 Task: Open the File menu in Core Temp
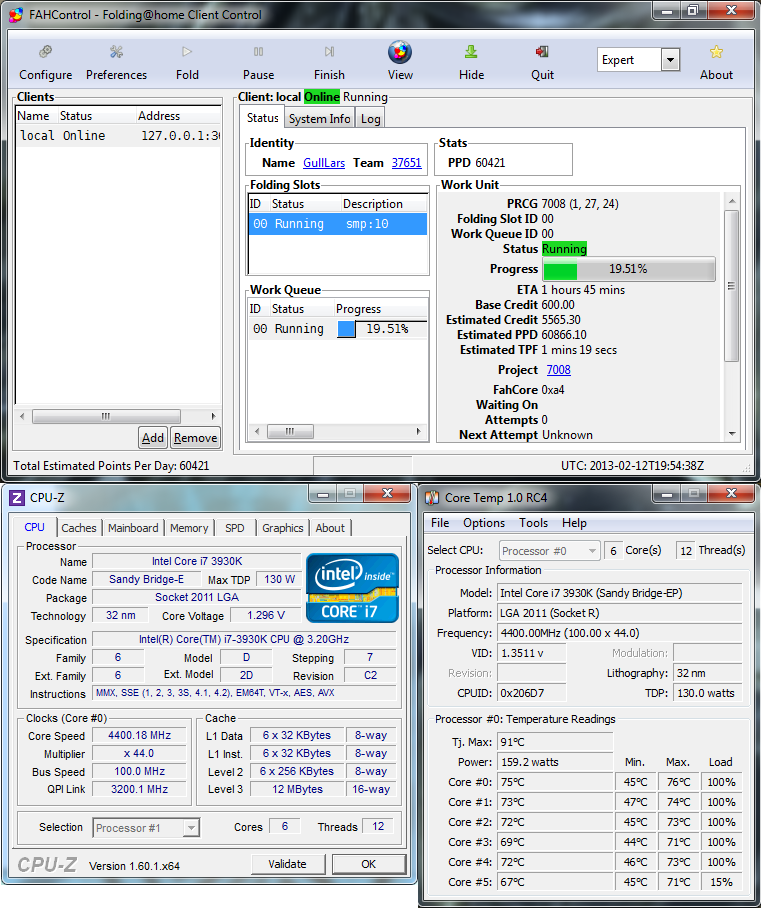click(440, 523)
